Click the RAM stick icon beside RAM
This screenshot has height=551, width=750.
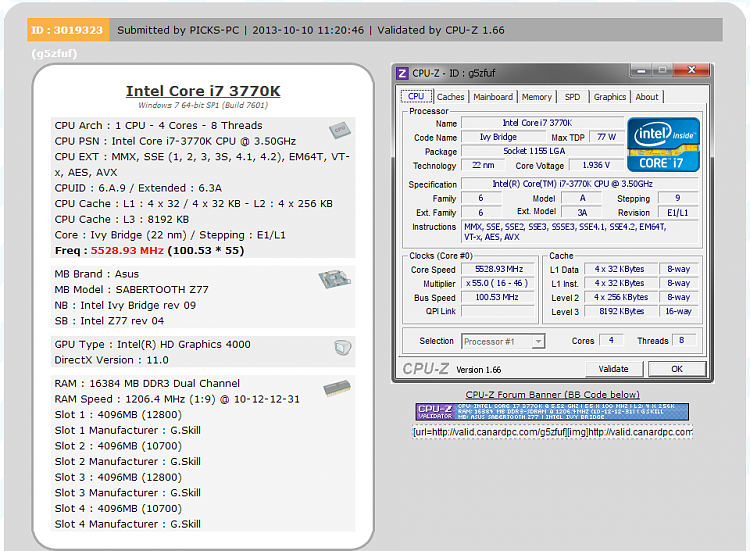[x=337, y=388]
